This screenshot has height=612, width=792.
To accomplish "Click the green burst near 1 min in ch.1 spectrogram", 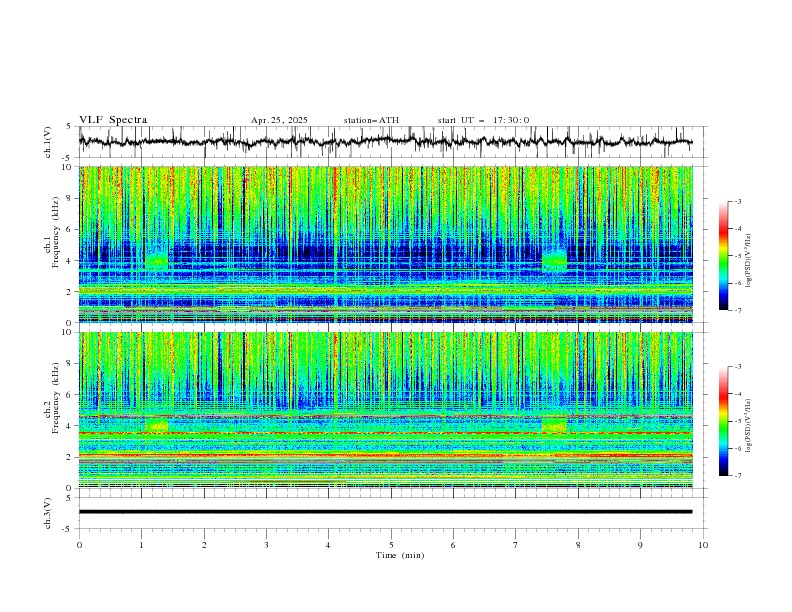I will tap(156, 260).
